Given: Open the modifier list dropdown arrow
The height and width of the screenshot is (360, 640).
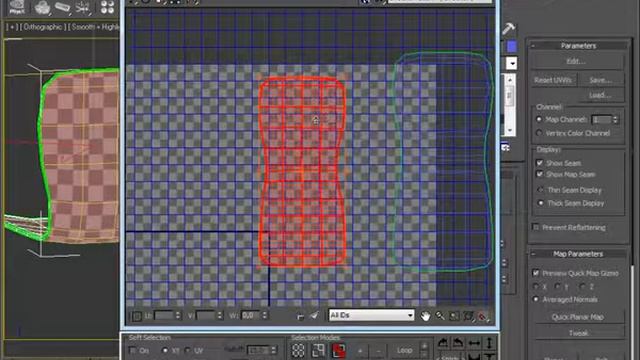Looking at the screenshot, I should click(x=511, y=63).
